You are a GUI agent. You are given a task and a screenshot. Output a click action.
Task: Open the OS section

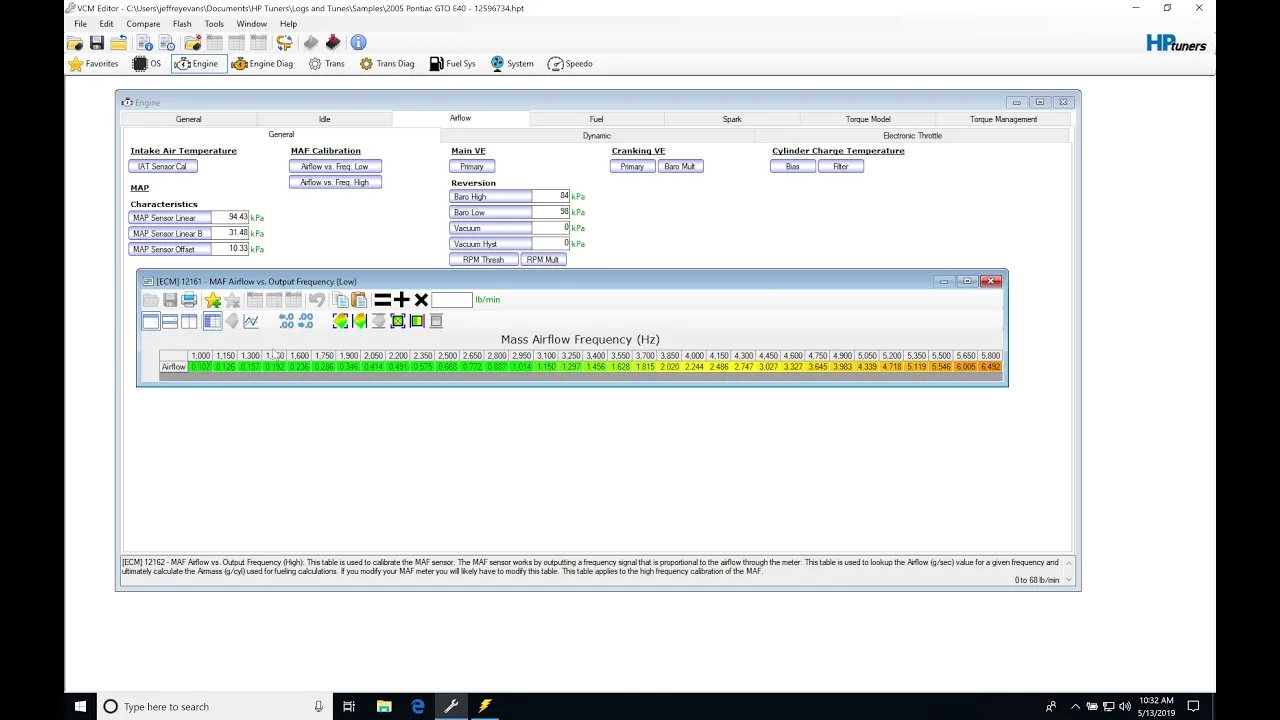147,64
